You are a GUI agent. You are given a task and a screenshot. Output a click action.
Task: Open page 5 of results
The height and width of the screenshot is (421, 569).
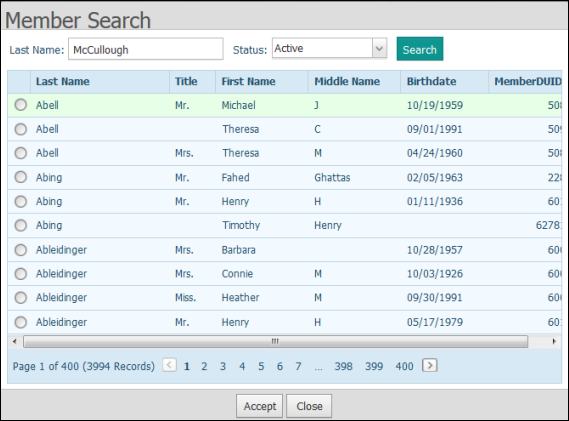pyautogui.click(x=261, y=367)
